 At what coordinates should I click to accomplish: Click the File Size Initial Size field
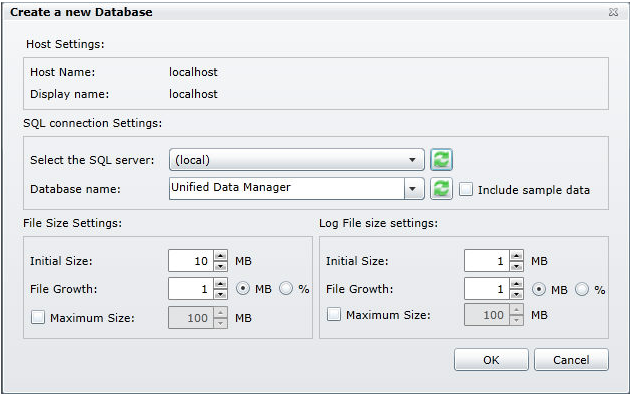[x=191, y=261]
